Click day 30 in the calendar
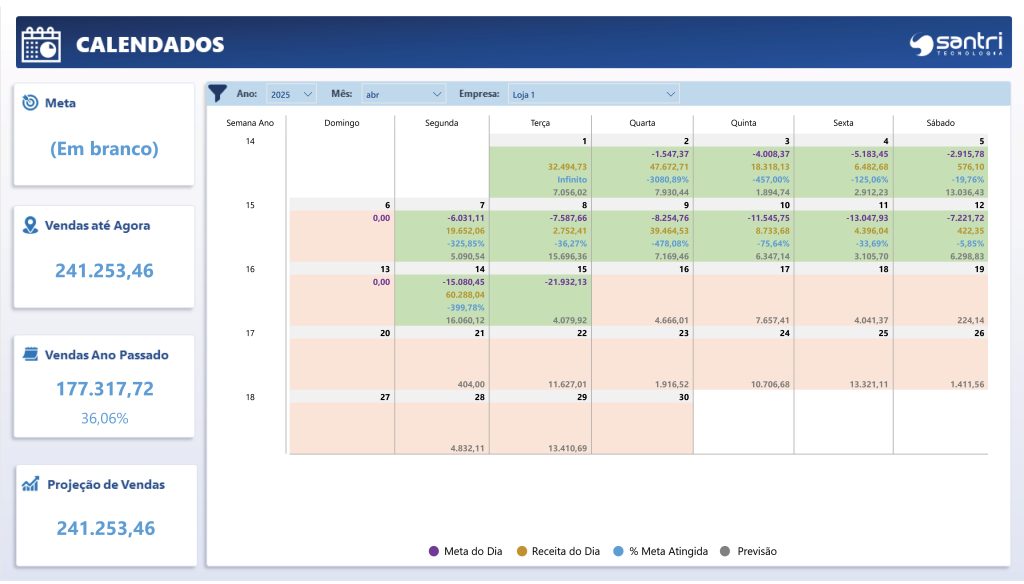Viewport: 1024px width, 584px height. (684, 397)
